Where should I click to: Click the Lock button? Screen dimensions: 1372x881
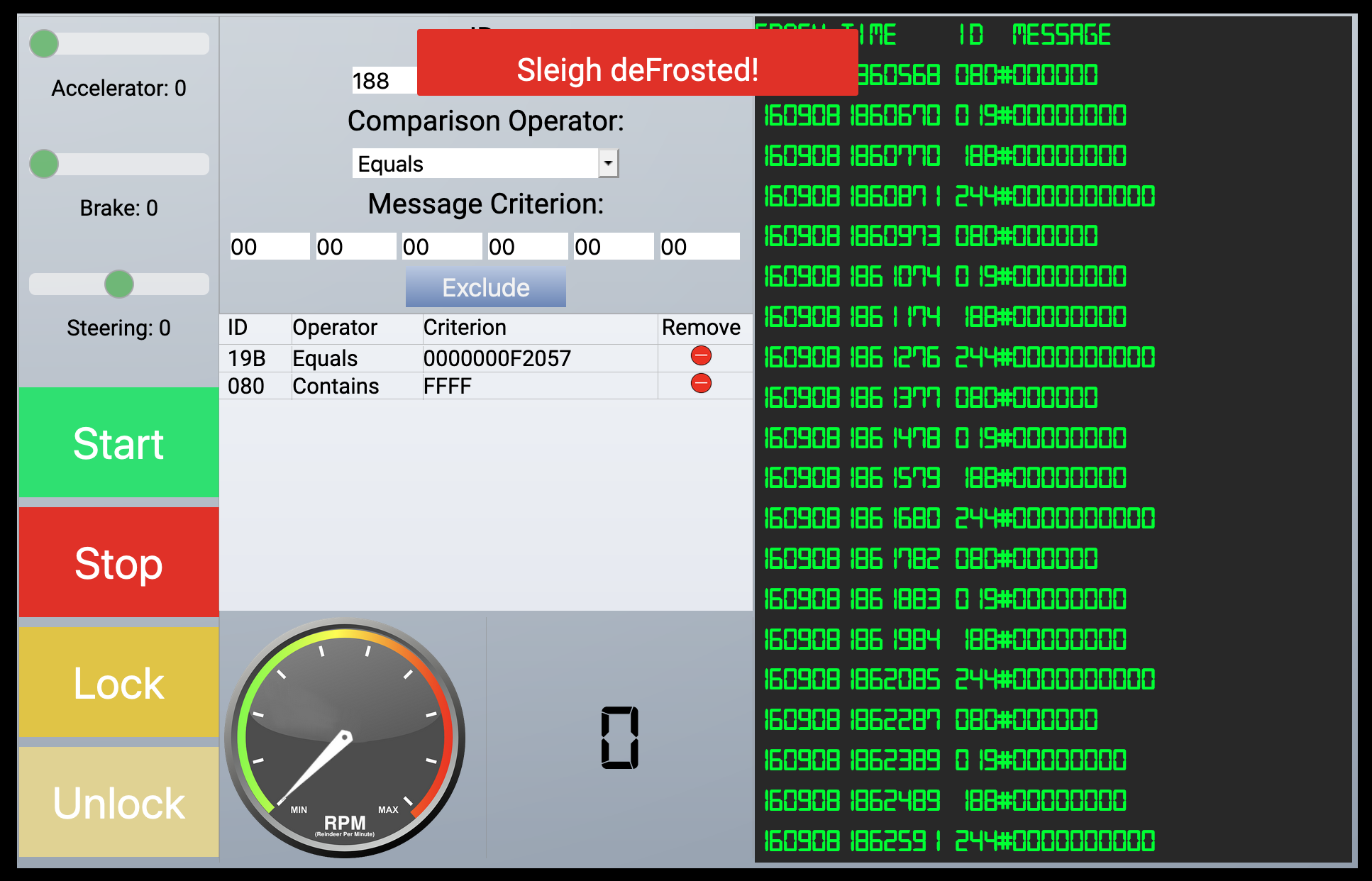(x=118, y=682)
